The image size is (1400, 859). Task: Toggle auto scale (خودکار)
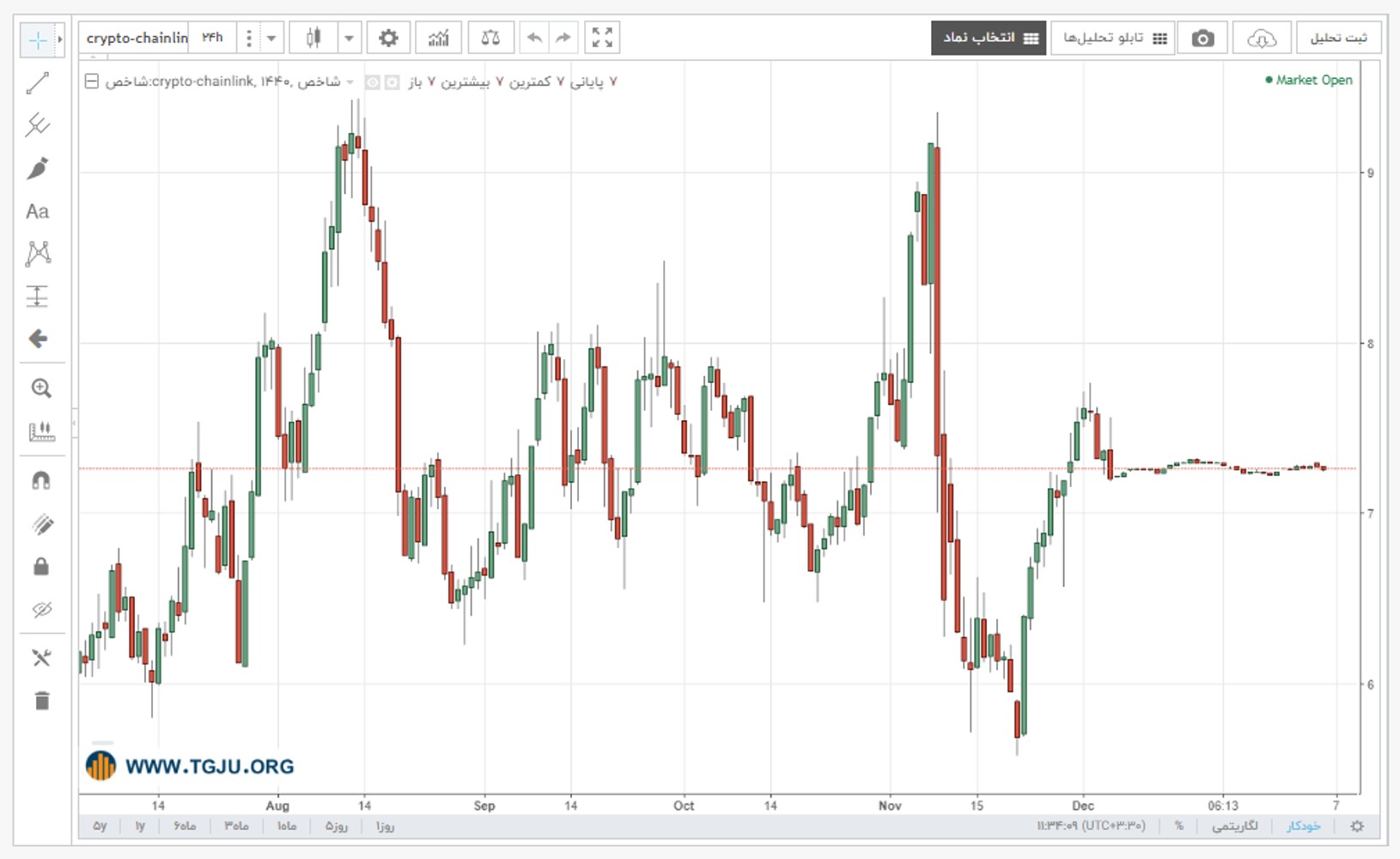tap(1303, 826)
